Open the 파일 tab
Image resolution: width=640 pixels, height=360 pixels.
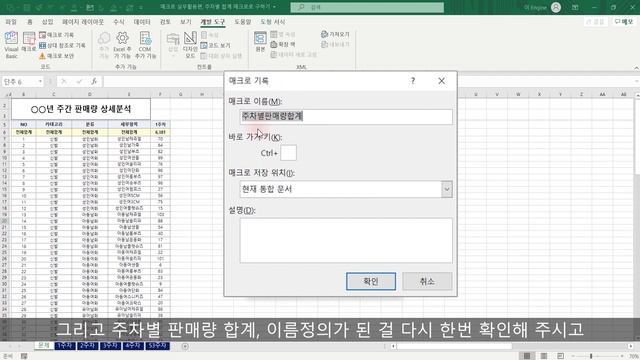click(x=11, y=22)
